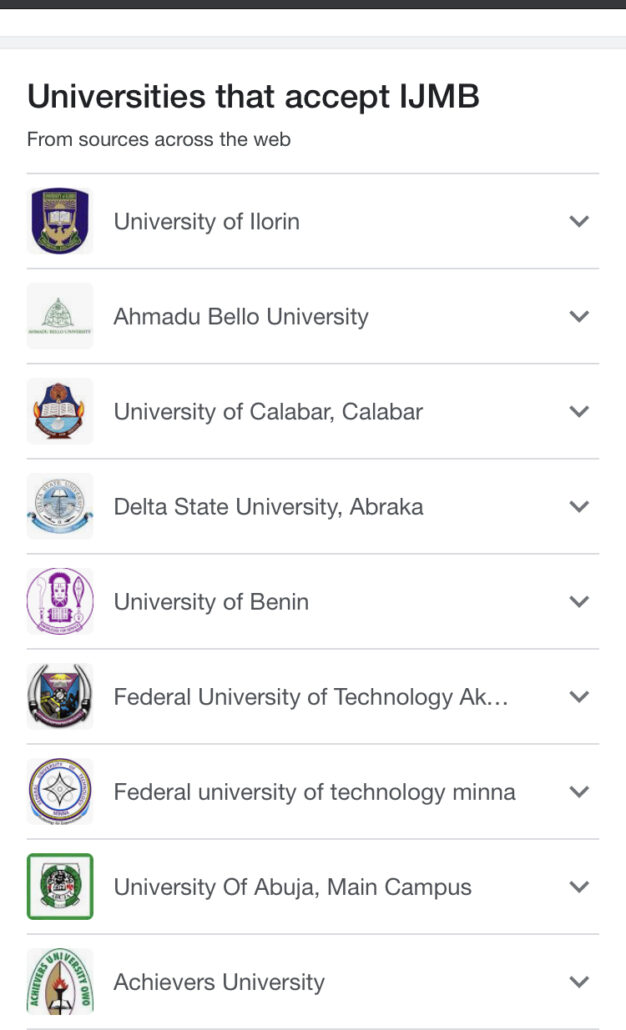Click the Delta State University logo

pos(60,506)
